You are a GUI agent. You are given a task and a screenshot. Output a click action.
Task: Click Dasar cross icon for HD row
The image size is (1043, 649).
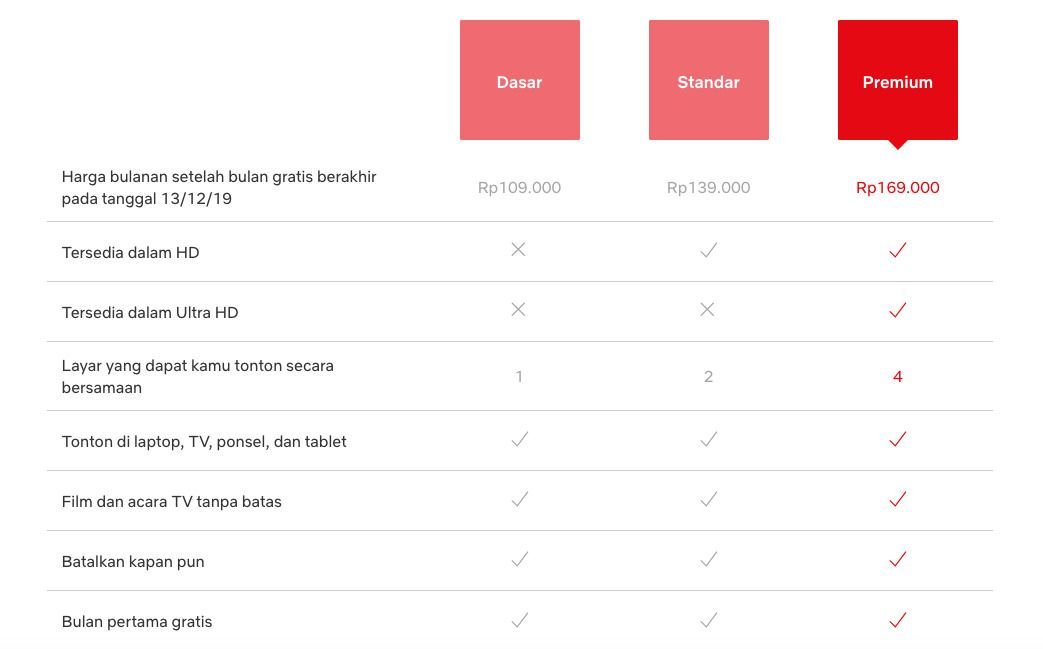(x=518, y=249)
